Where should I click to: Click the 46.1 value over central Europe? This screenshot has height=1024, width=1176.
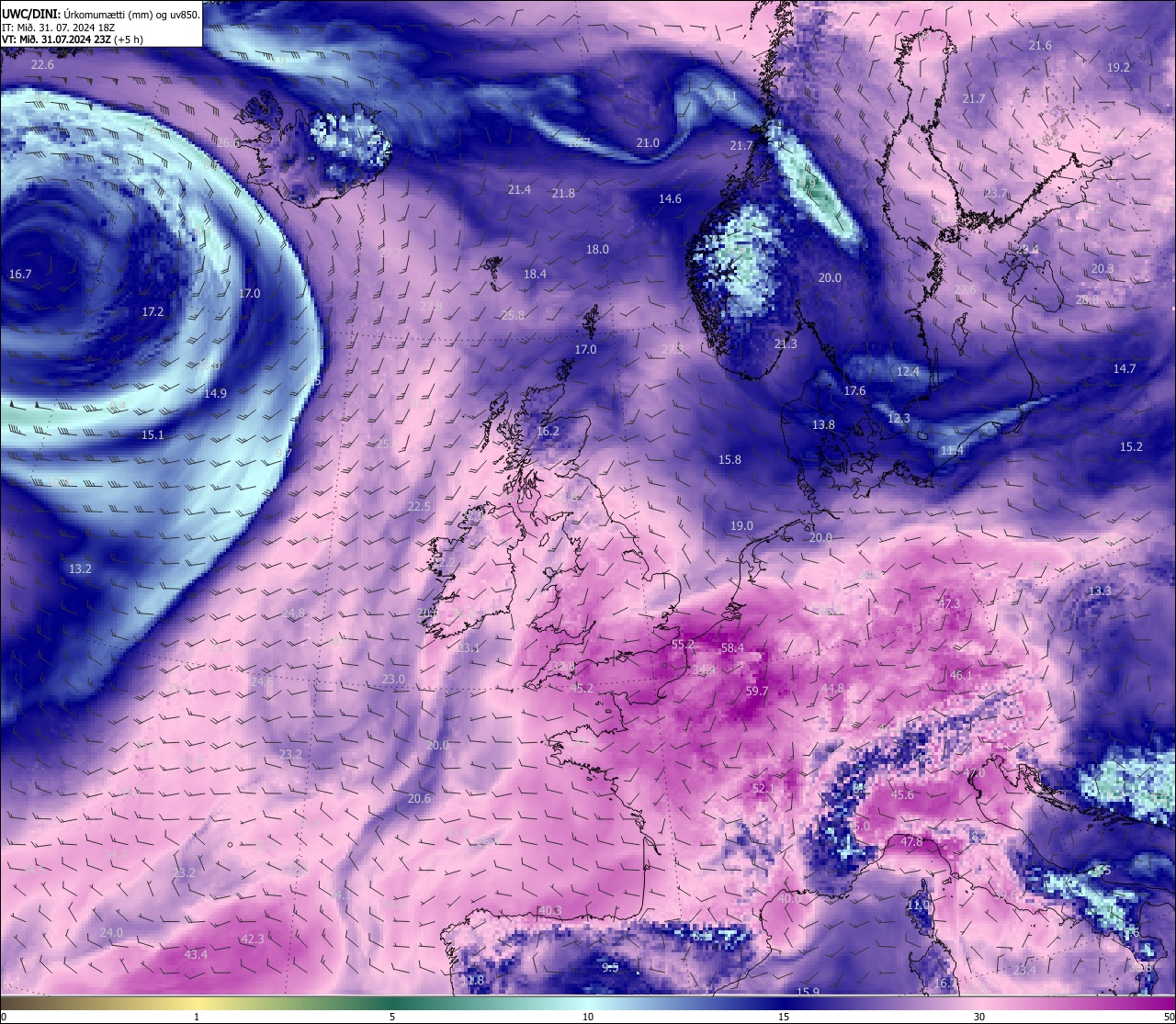[x=960, y=676]
